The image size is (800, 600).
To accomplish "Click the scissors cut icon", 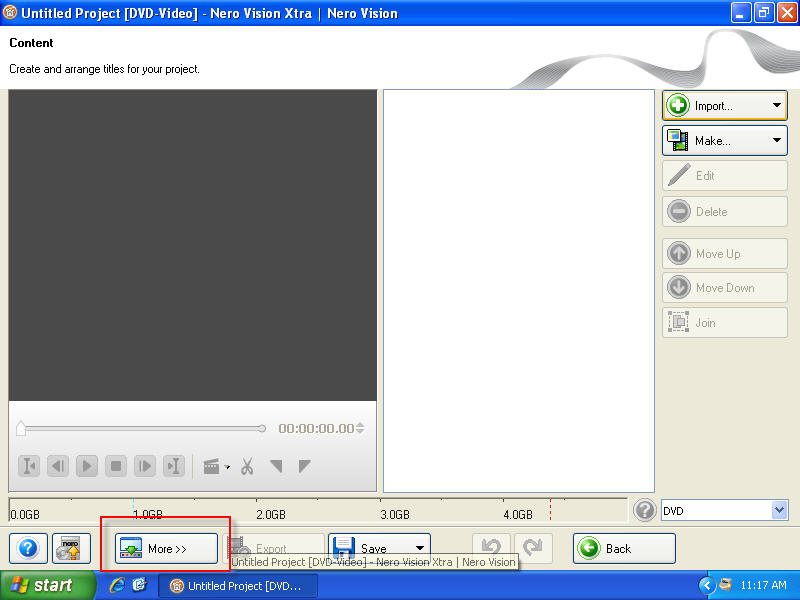I will coord(247,466).
